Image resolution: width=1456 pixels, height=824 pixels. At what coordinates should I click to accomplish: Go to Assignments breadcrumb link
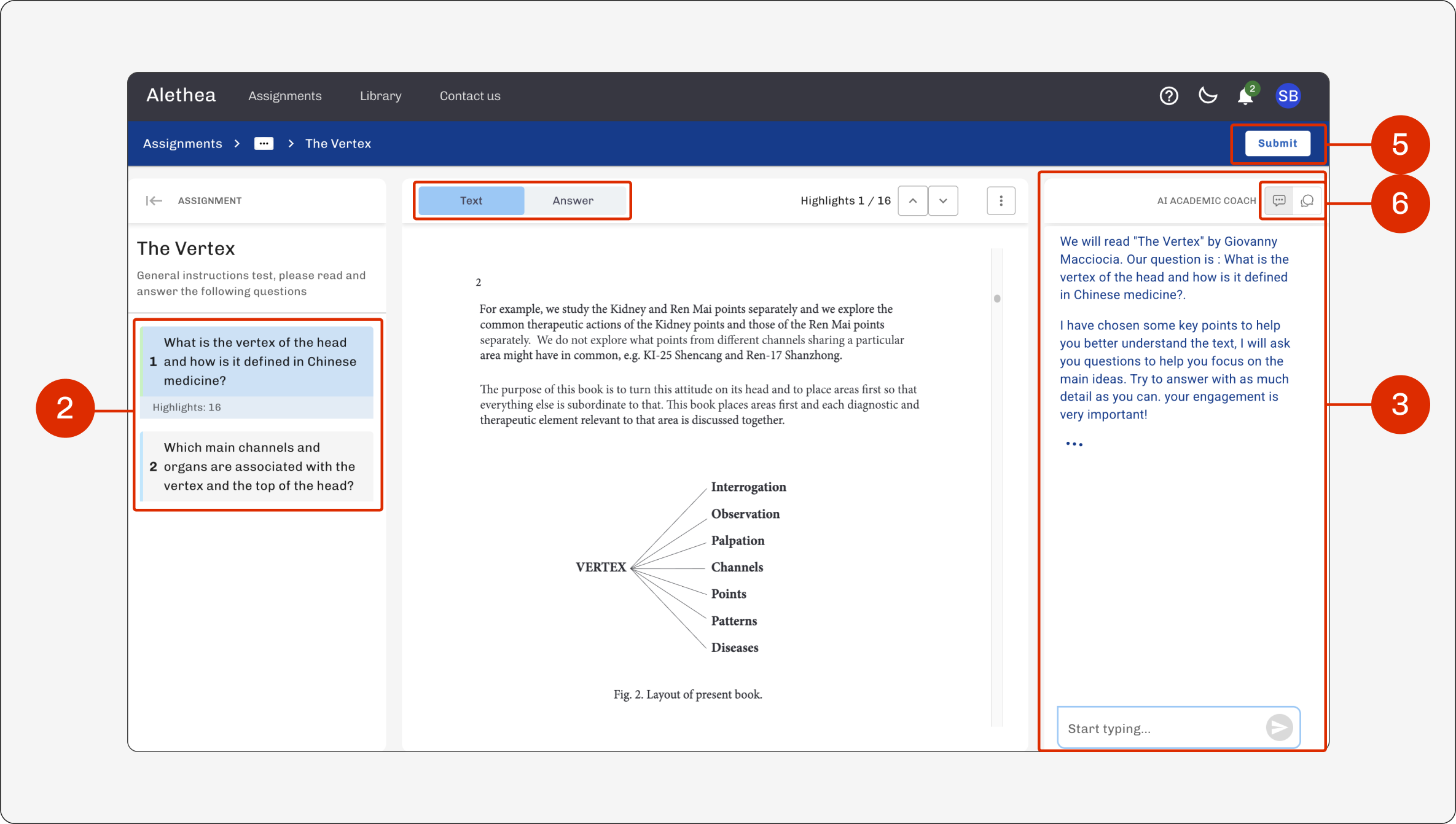pos(182,143)
